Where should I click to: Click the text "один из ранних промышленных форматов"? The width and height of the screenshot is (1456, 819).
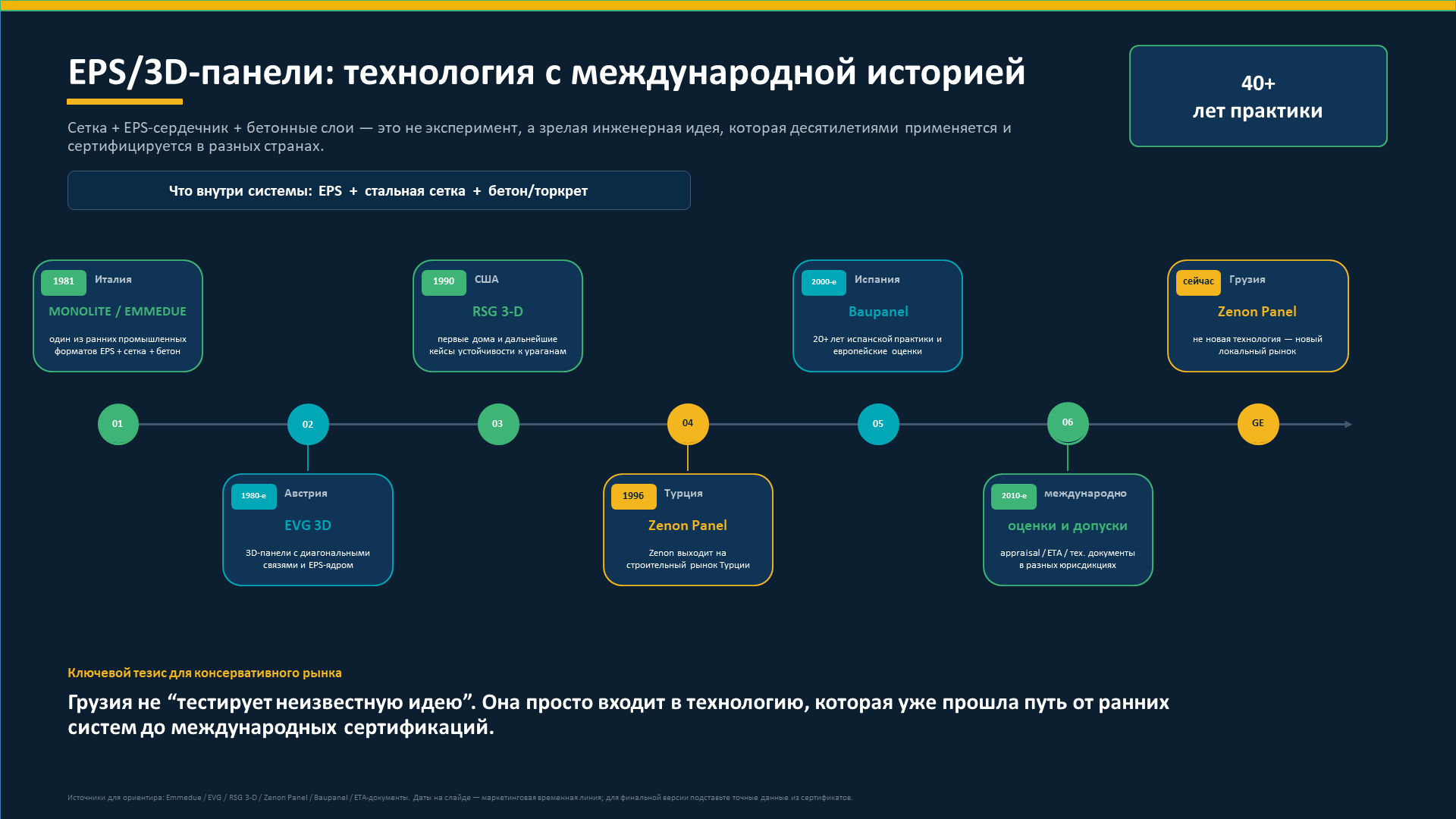pyautogui.click(x=118, y=345)
